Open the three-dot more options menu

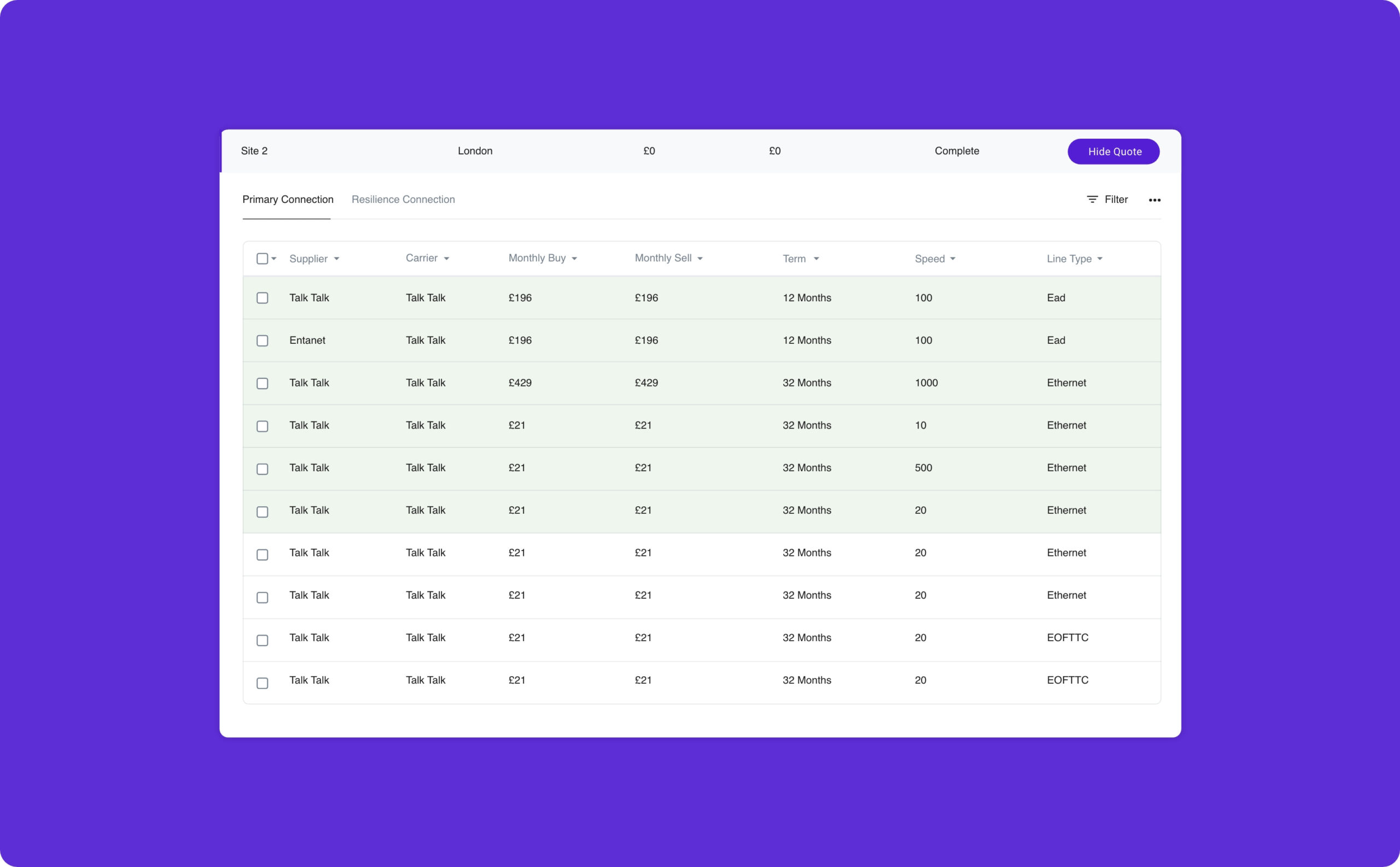(1154, 200)
